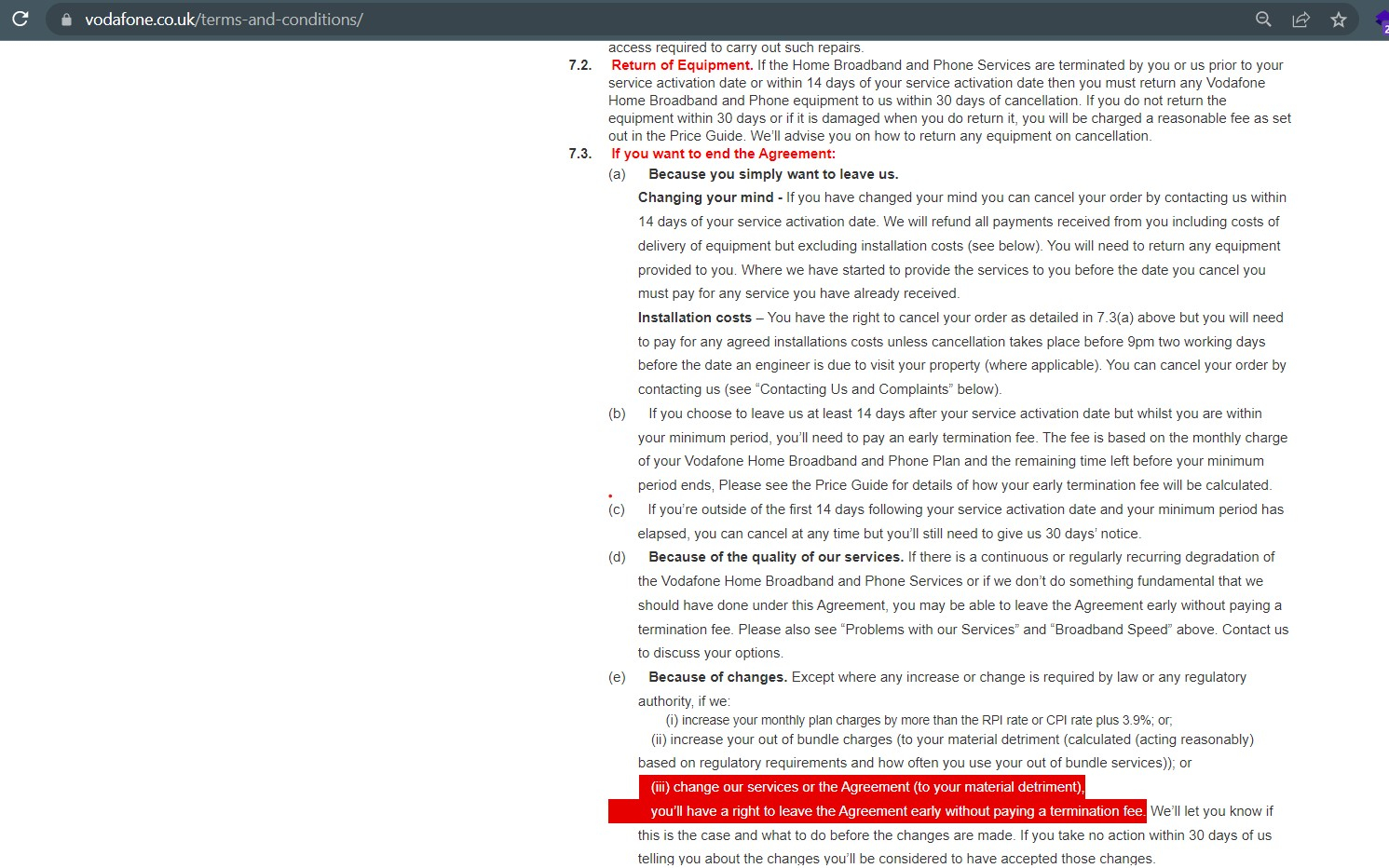This screenshot has height=868, width=1389.
Task: Click sub-clause marker (d)
Action: [617, 557]
